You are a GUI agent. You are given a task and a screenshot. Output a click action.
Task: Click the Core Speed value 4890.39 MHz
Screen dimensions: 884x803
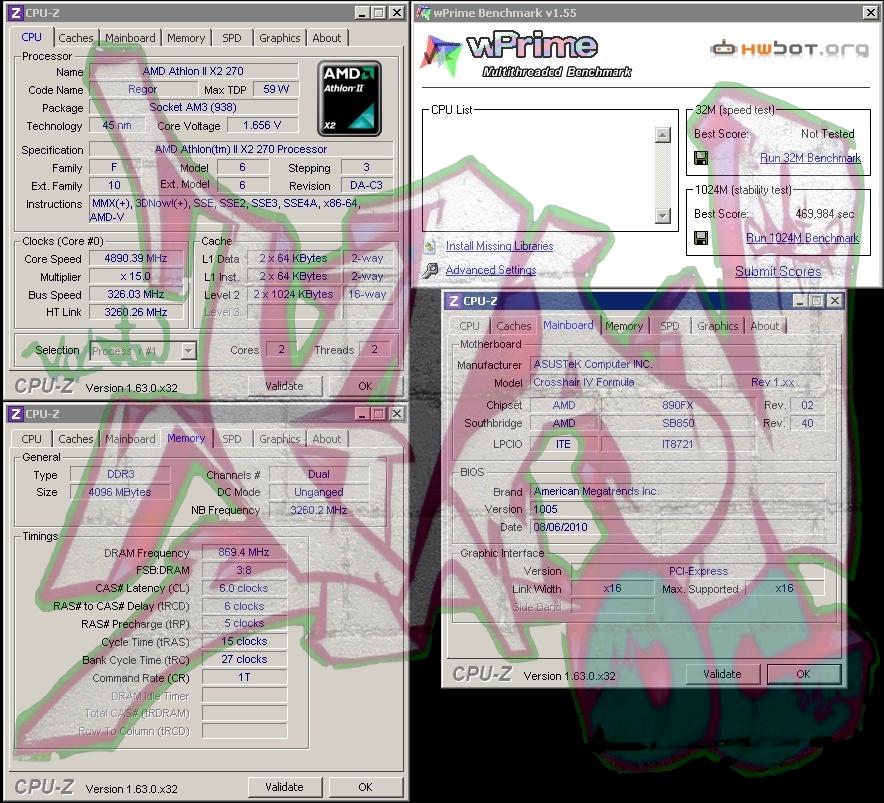coord(136,258)
